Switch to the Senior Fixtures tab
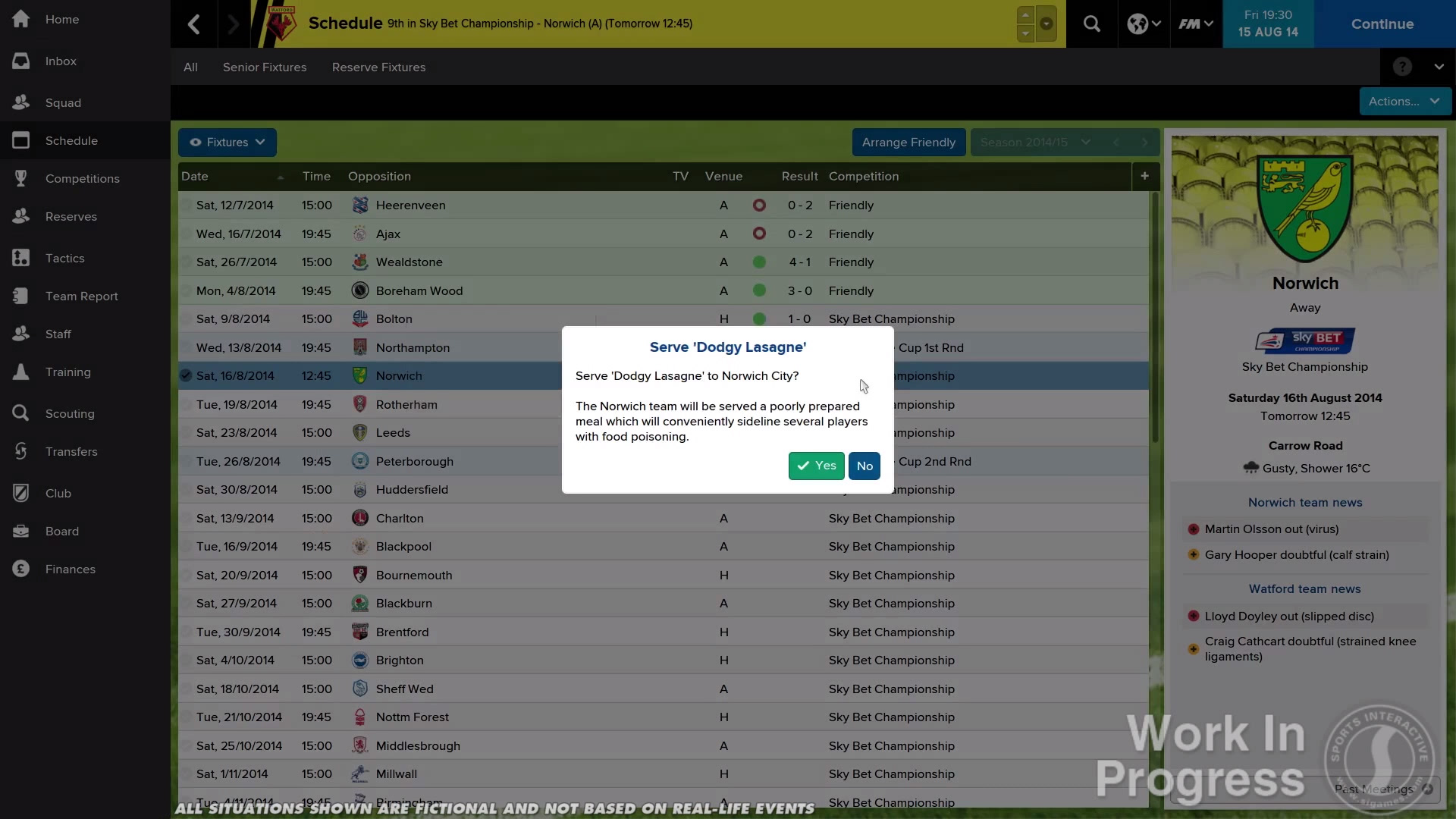Image resolution: width=1456 pixels, height=819 pixels. point(264,67)
